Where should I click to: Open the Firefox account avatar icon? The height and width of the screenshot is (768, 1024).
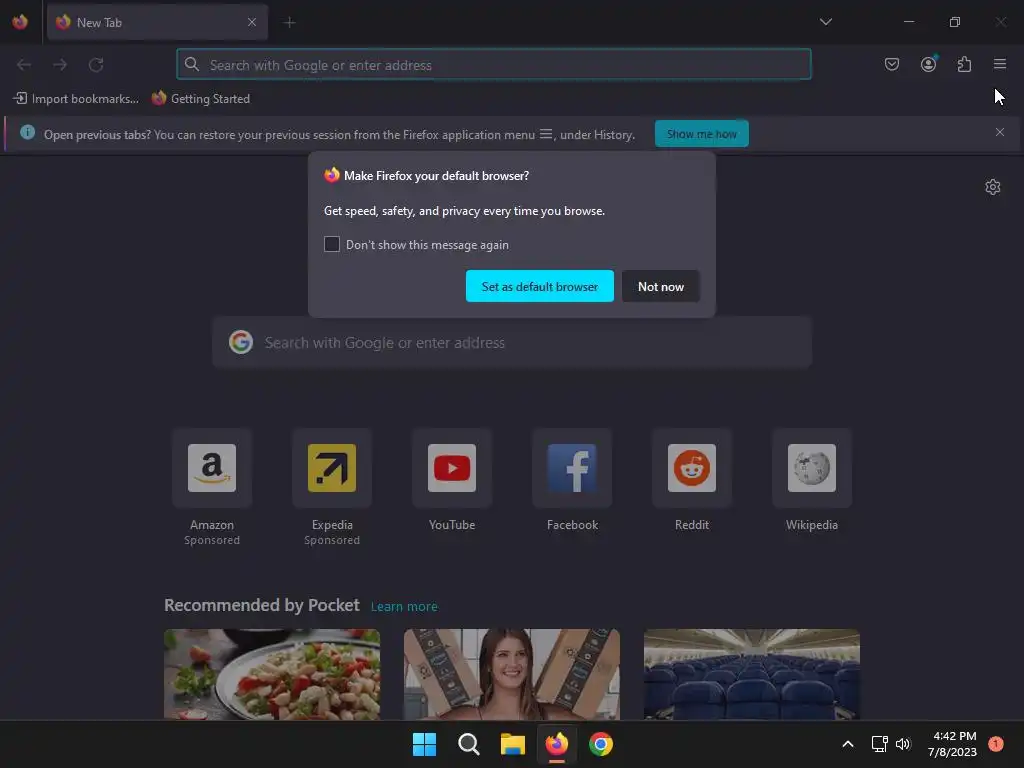[928, 64]
